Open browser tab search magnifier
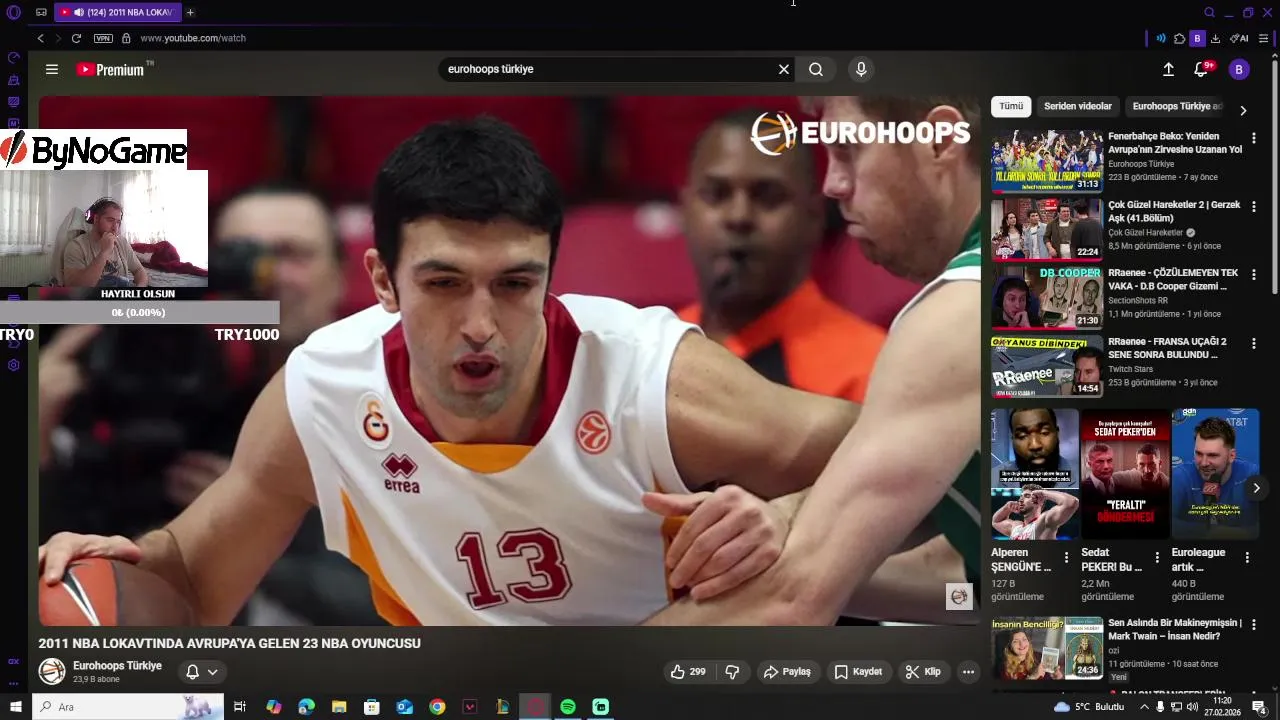 pyautogui.click(x=1209, y=12)
